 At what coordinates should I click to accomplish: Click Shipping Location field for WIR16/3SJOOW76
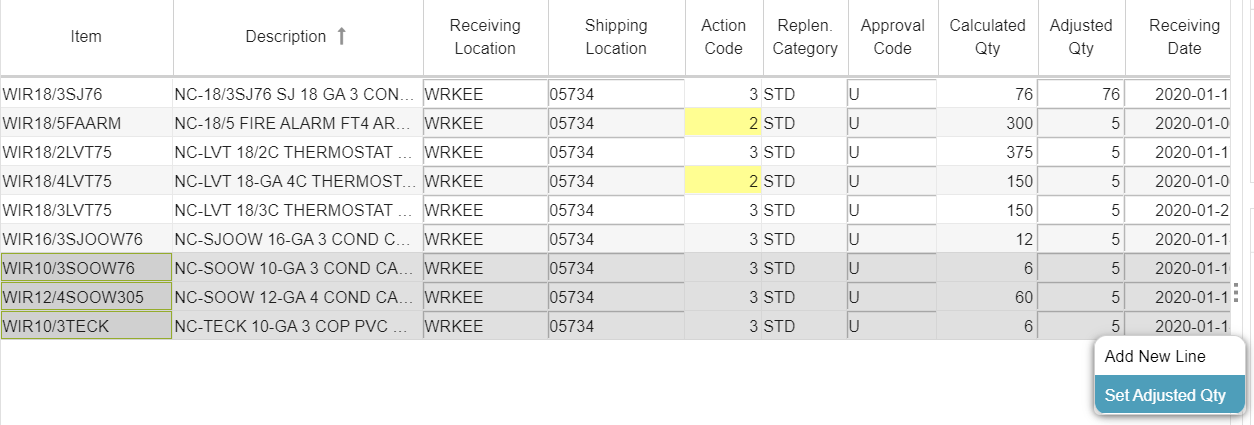pyautogui.click(x=616, y=240)
